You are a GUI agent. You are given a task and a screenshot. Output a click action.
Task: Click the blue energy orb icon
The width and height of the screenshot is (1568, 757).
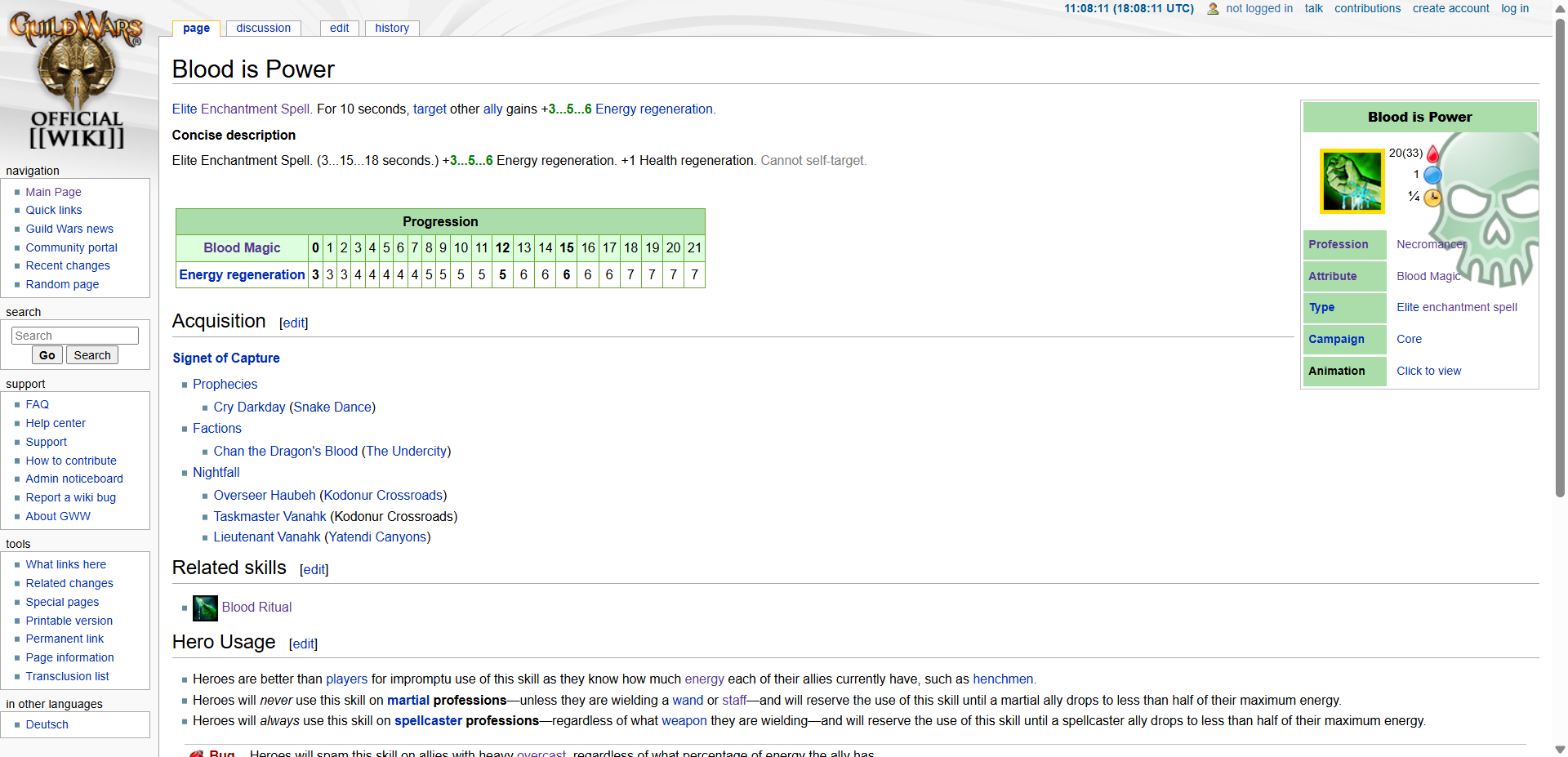coord(1432,175)
